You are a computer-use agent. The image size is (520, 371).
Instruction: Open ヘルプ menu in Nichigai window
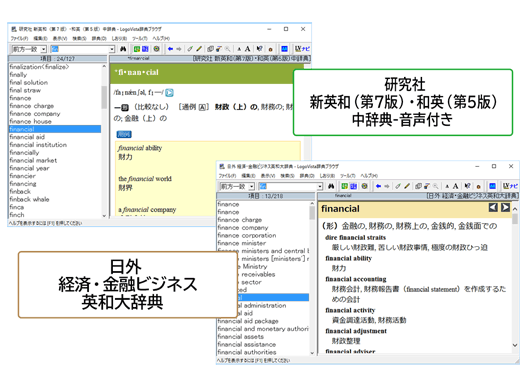click(369, 175)
